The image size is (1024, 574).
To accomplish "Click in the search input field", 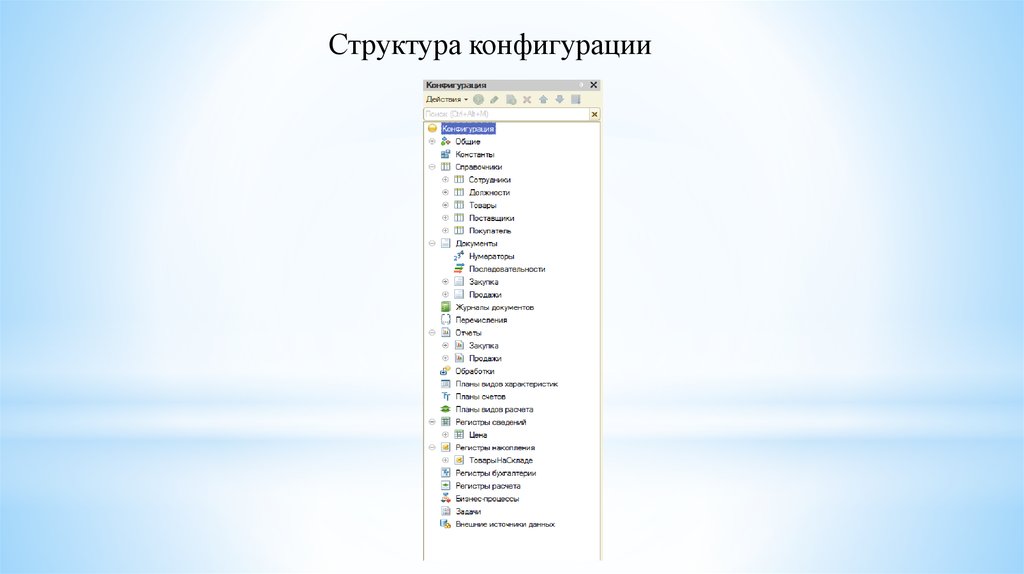I will tap(505, 115).
